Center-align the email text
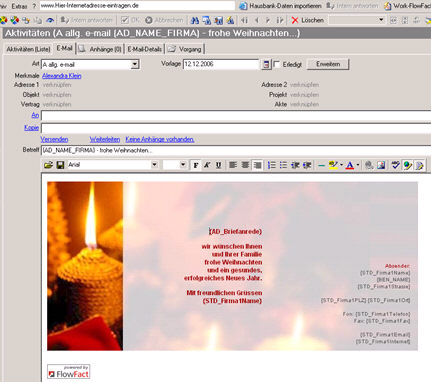The width and height of the screenshot is (431, 382). (x=245, y=165)
